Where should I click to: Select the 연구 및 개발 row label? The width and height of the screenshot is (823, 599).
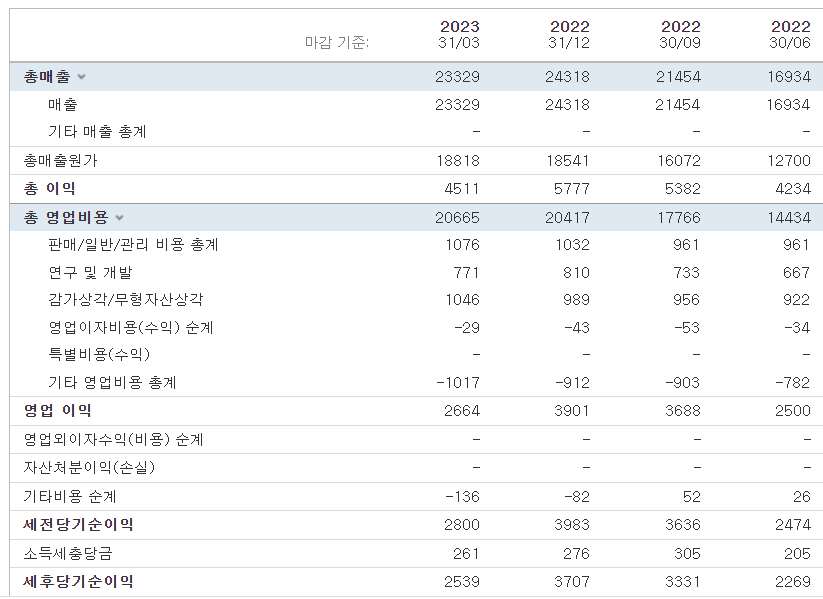tap(90, 272)
